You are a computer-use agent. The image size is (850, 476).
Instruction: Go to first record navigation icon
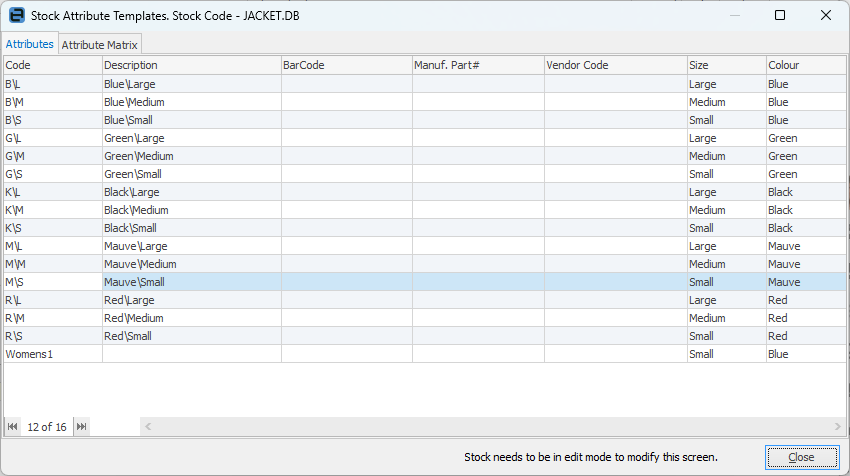click(x=12, y=427)
